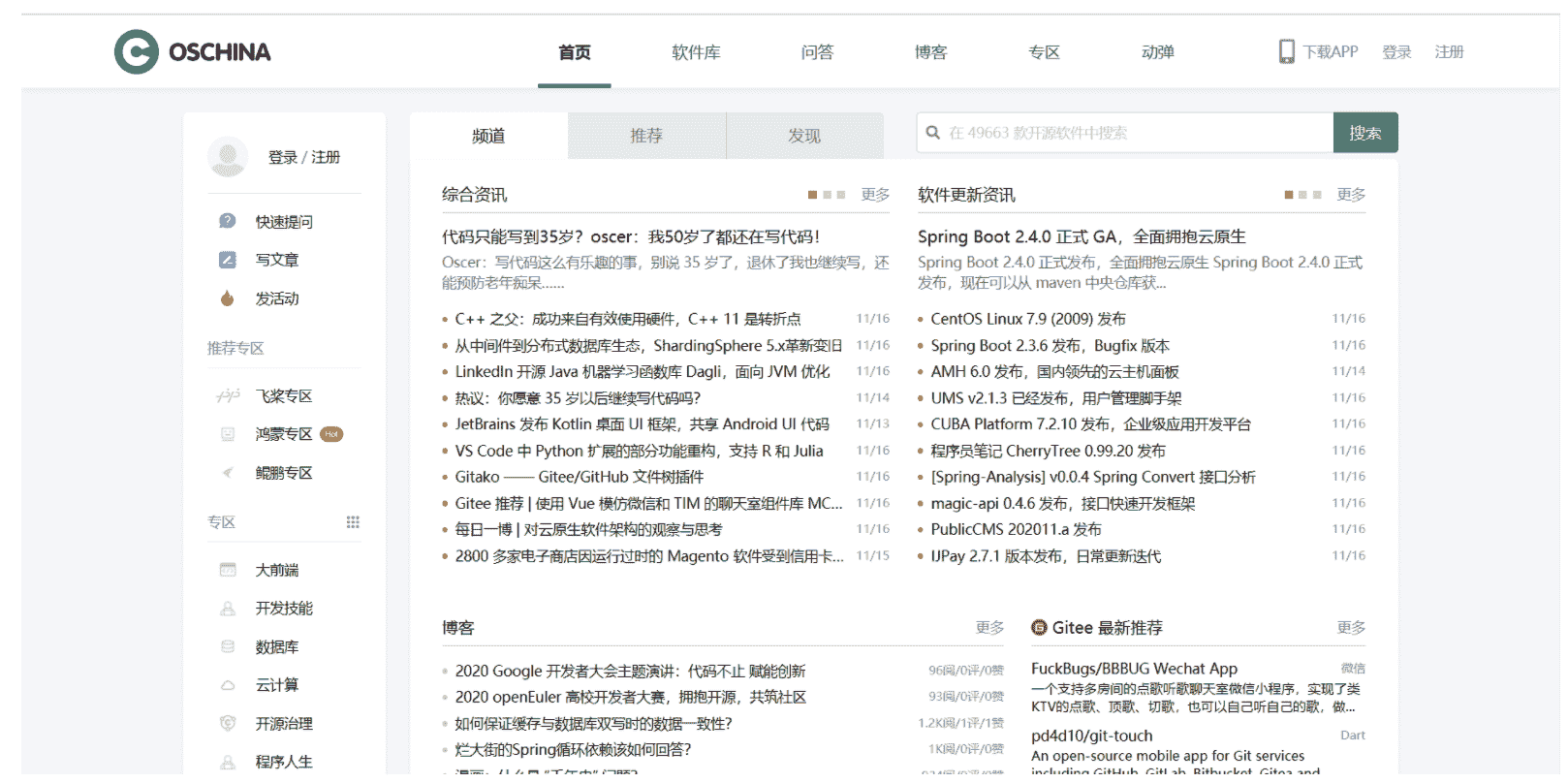Expand 更多 for the 博客 section

coord(989,628)
